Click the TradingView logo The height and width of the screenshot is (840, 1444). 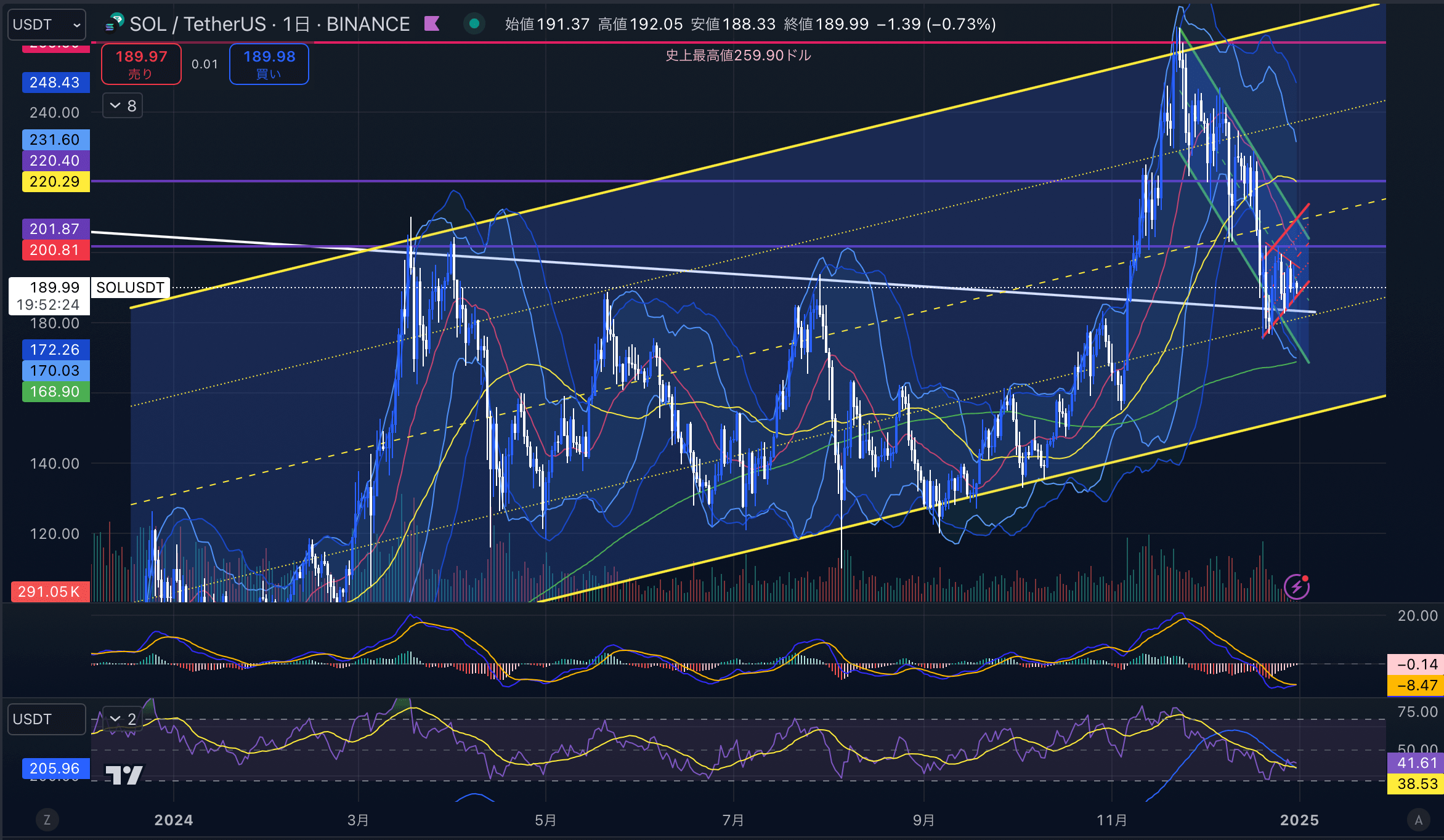pos(124,775)
